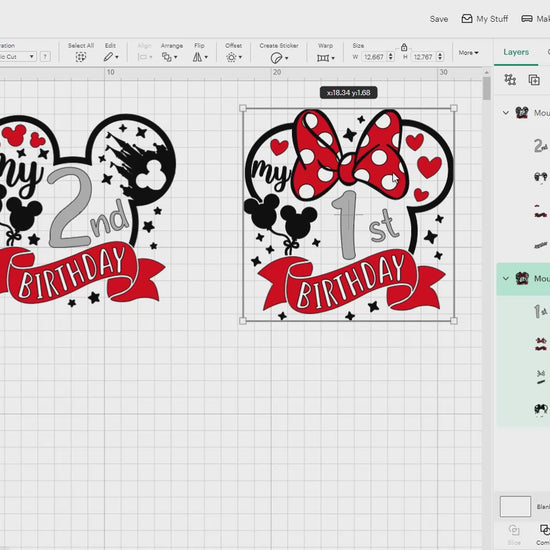This screenshot has width=550, height=550.
Task: Click into the Height size field
Action: click(423, 56)
